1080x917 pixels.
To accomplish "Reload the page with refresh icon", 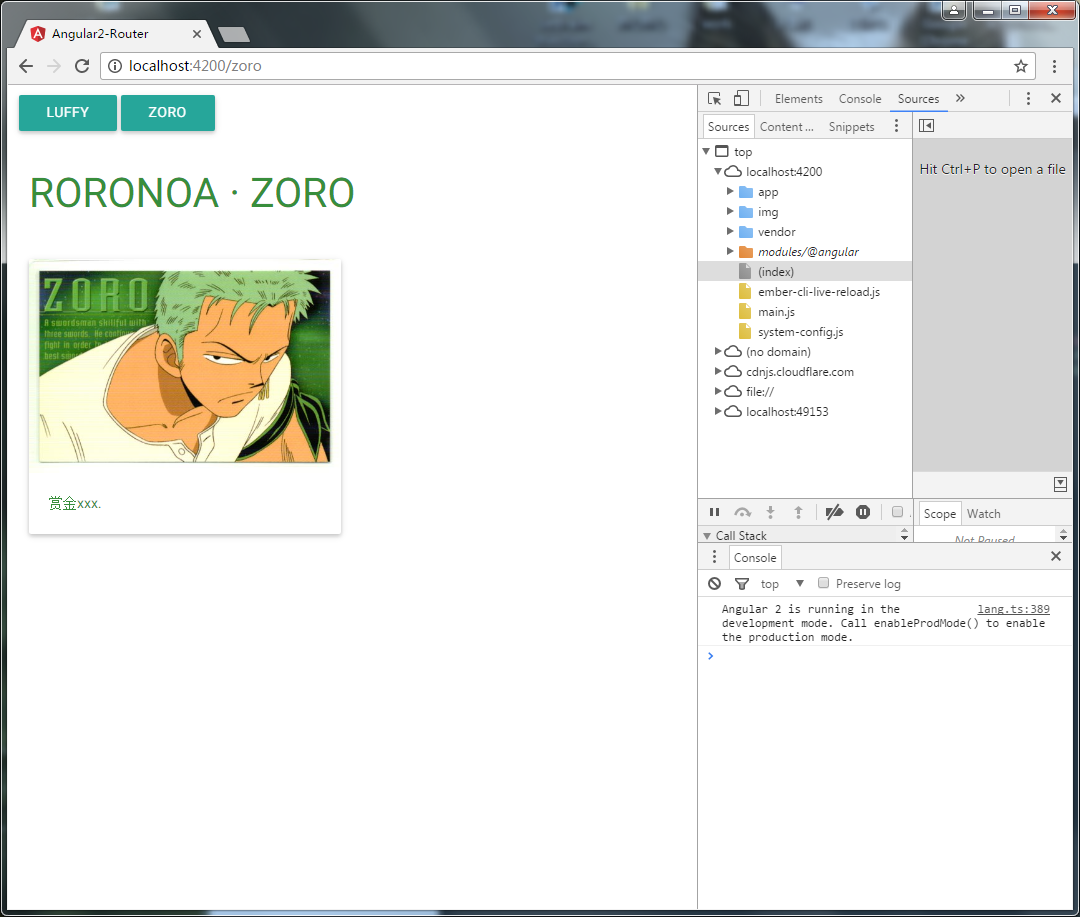I will click(82, 66).
